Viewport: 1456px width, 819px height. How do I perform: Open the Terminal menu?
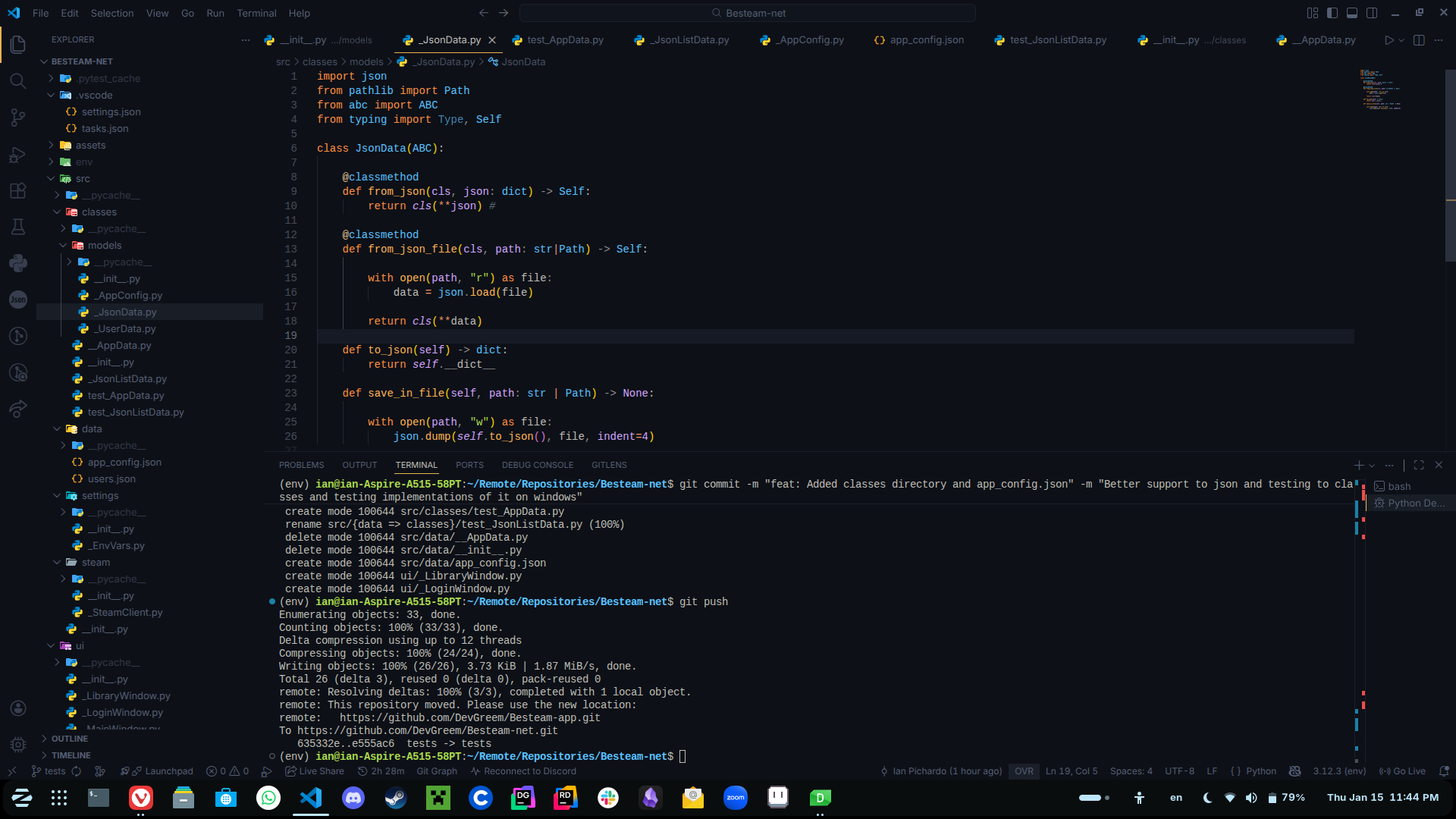pos(256,13)
